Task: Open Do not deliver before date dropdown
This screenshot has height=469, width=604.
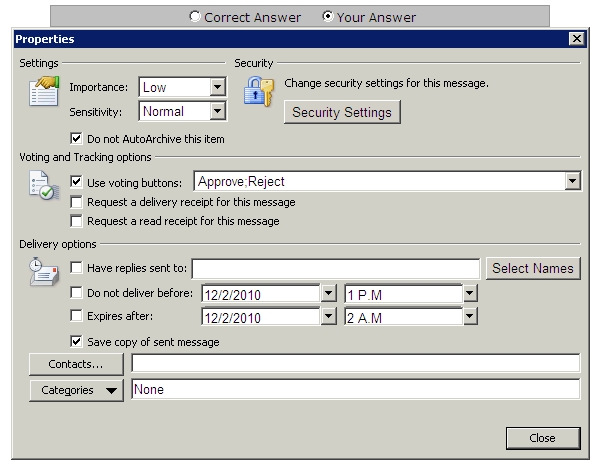Action: coord(328,293)
